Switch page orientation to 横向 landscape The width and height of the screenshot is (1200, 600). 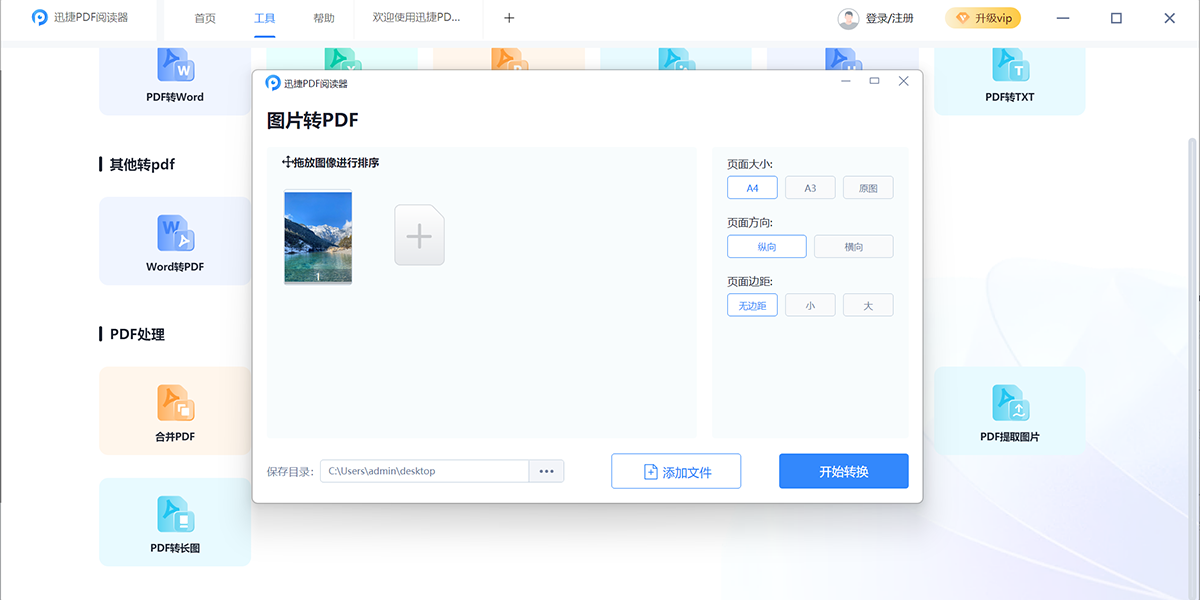pyautogui.click(x=853, y=246)
